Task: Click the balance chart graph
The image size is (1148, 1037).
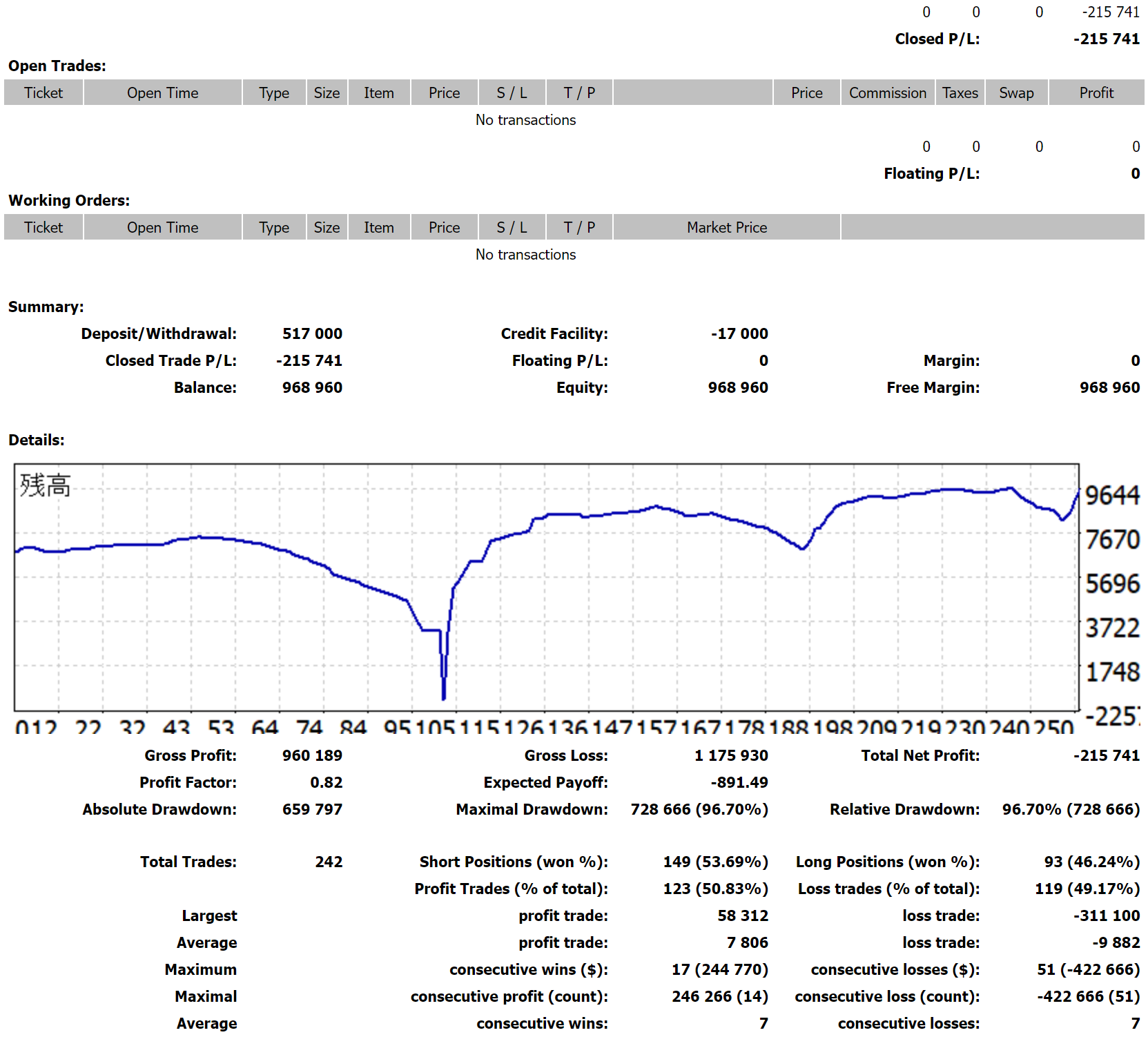Action: pos(547,588)
